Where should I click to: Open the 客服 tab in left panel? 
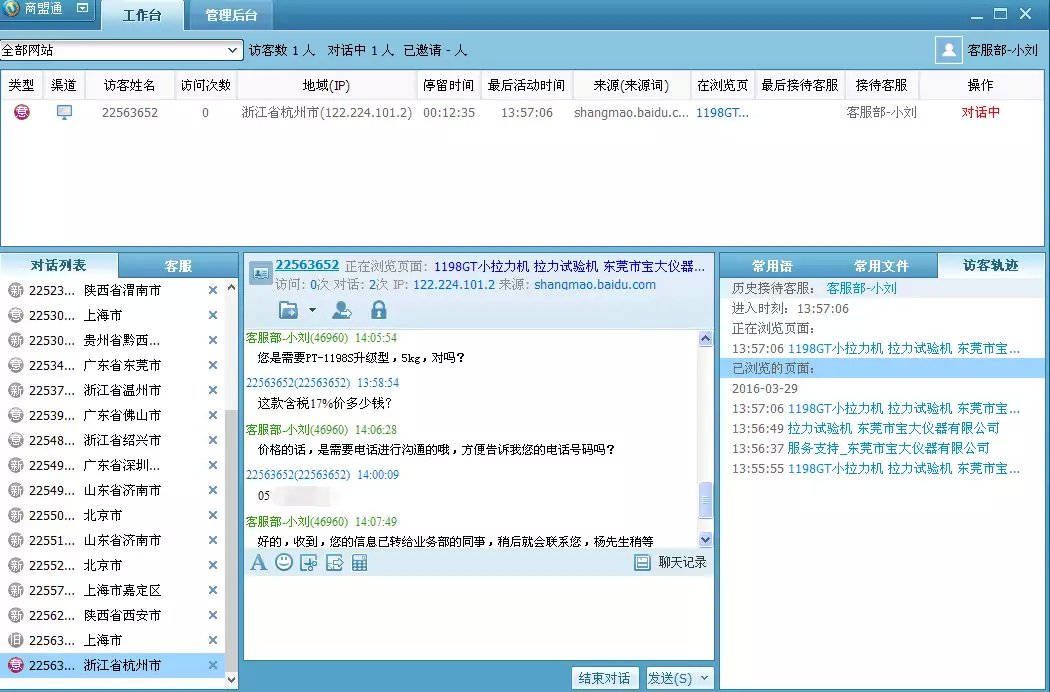coord(178,266)
